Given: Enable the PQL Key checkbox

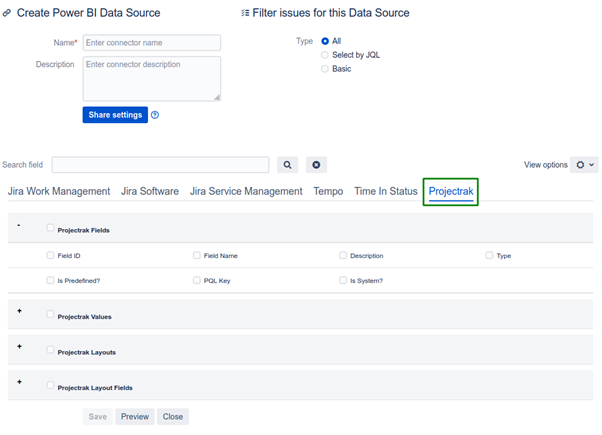Looking at the screenshot, I should (197, 280).
